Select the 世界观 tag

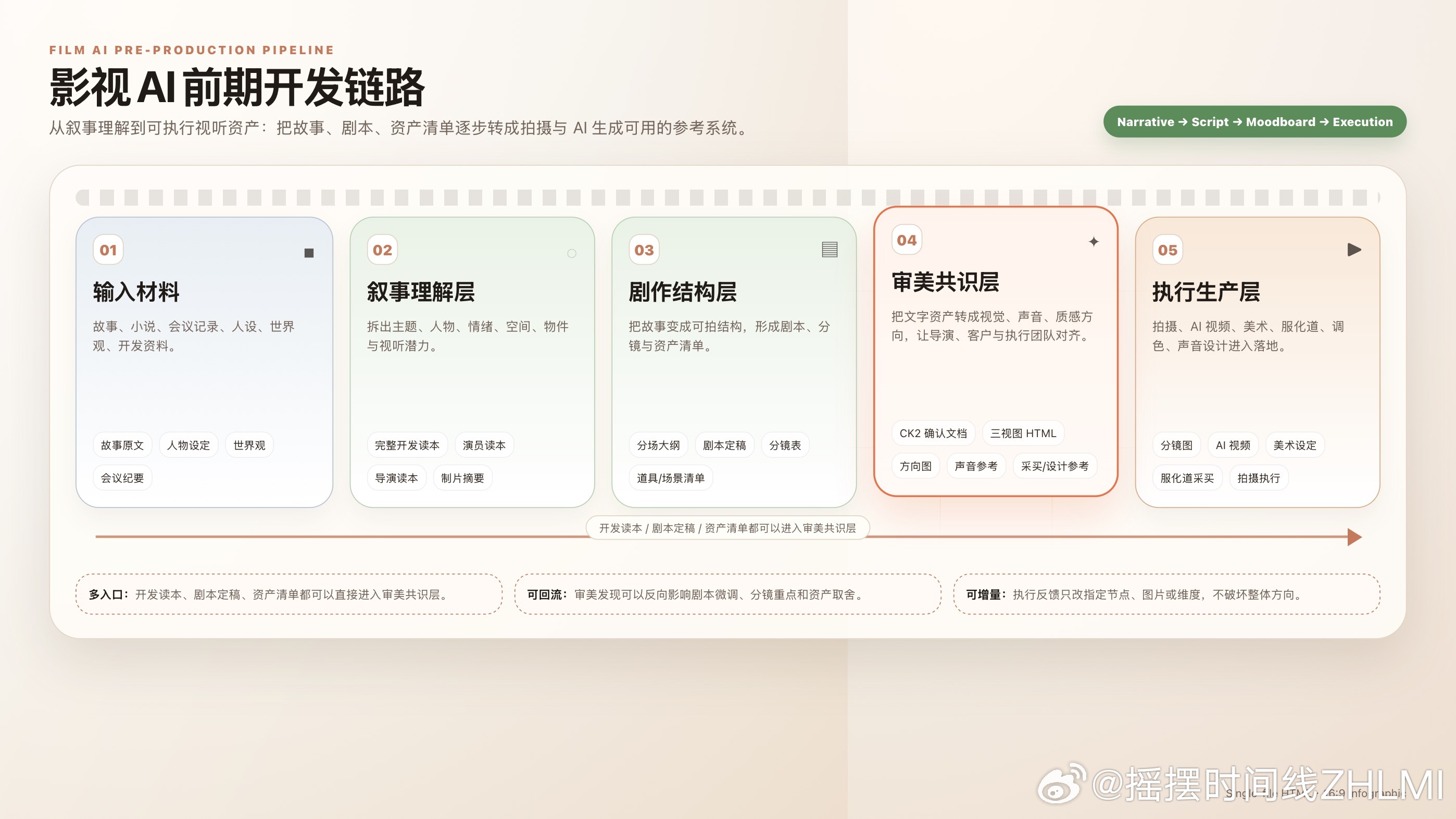pyautogui.click(x=249, y=445)
